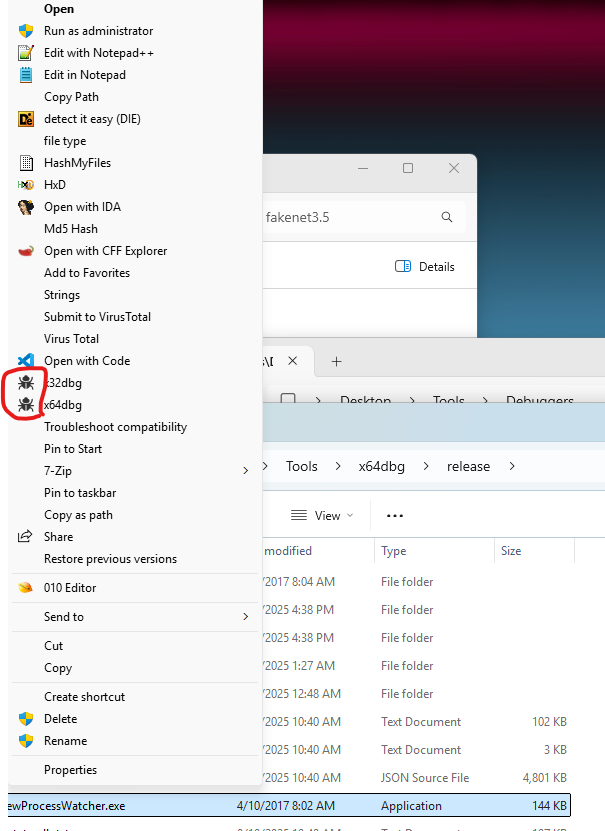This screenshot has width=605, height=831.
Task: Choose Strings from context menu
Action: point(61,295)
